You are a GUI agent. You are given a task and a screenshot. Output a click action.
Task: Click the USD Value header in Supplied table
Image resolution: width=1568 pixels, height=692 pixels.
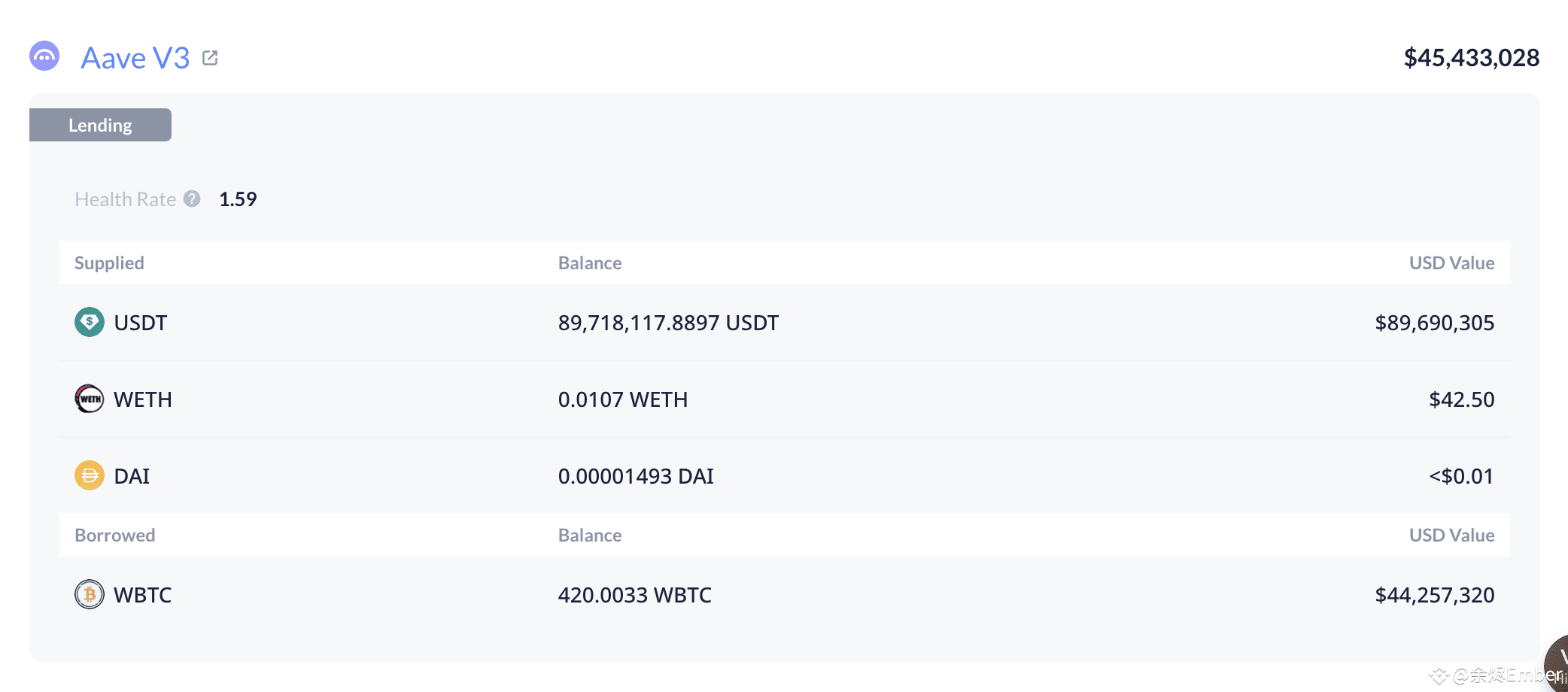[1451, 263]
